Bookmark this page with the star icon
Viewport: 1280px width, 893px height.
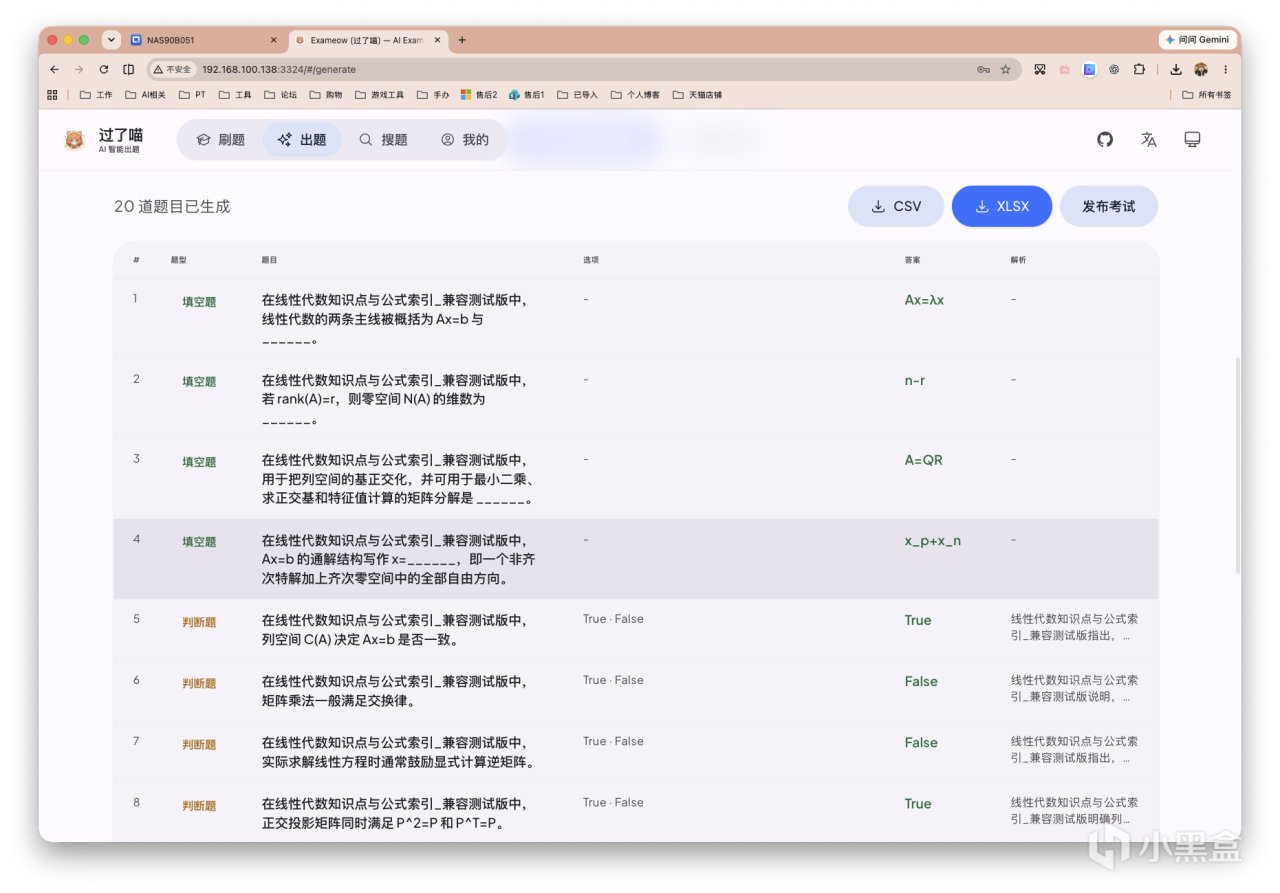coord(1005,69)
